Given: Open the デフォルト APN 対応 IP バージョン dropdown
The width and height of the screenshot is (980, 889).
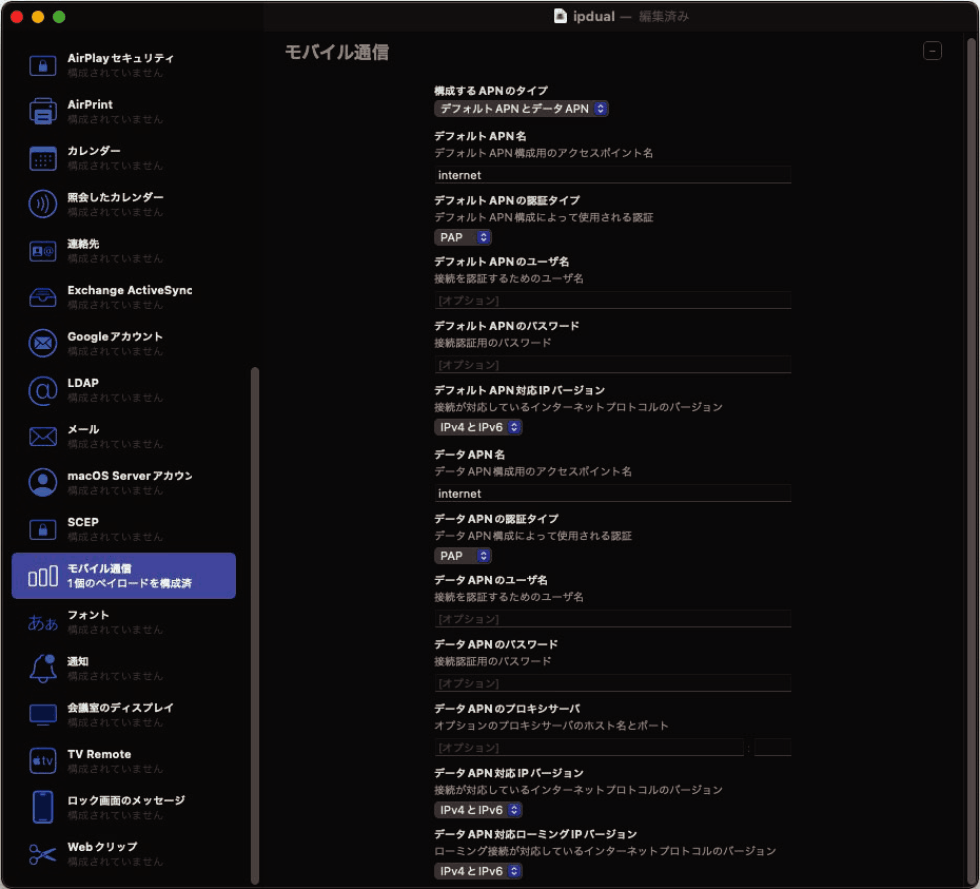Looking at the screenshot, I should [x=478, y=427].
